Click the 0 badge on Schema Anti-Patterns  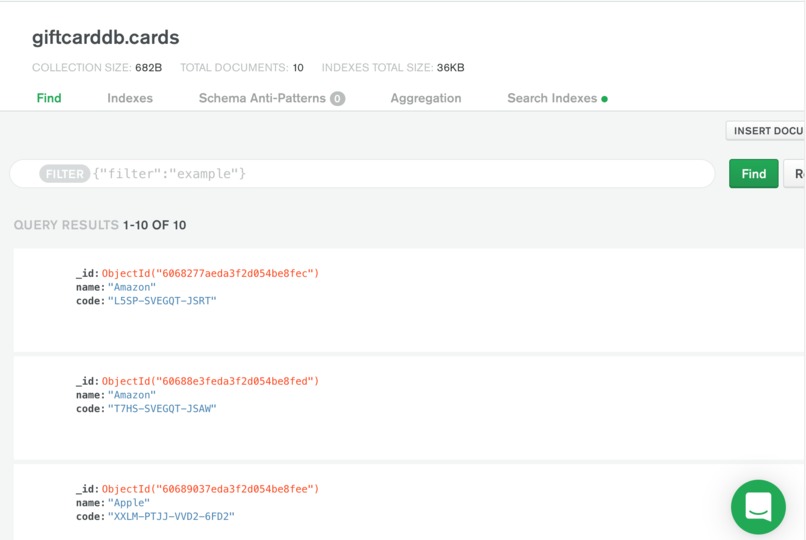(337, 98)
